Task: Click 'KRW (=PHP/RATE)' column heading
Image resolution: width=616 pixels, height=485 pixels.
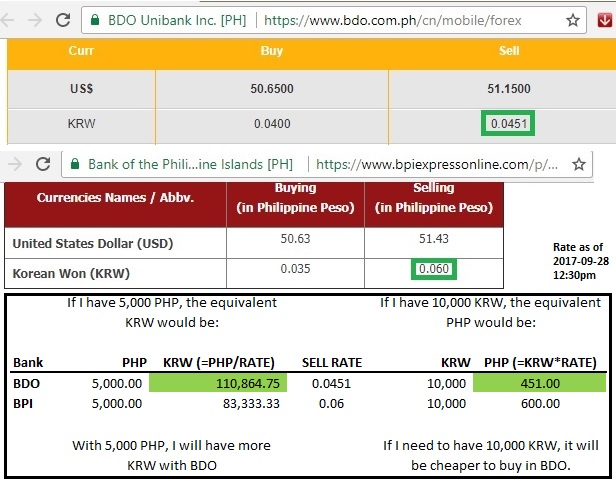Action: pyautogui.click(x=219, y=362)
